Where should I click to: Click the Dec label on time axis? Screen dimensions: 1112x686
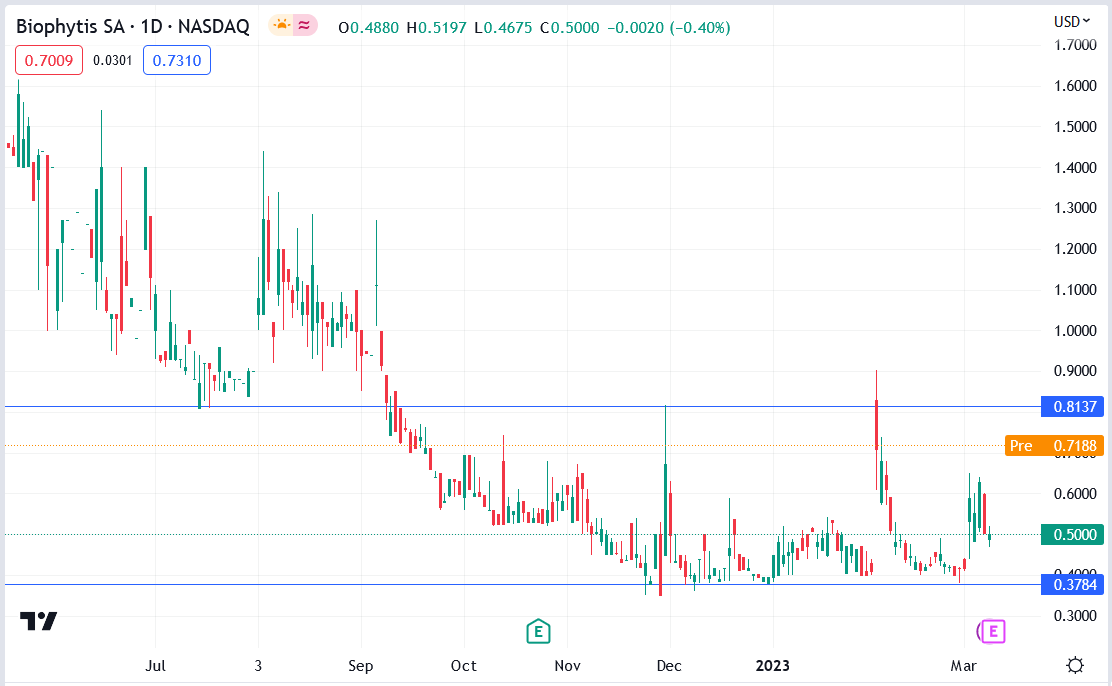[669, 665]
